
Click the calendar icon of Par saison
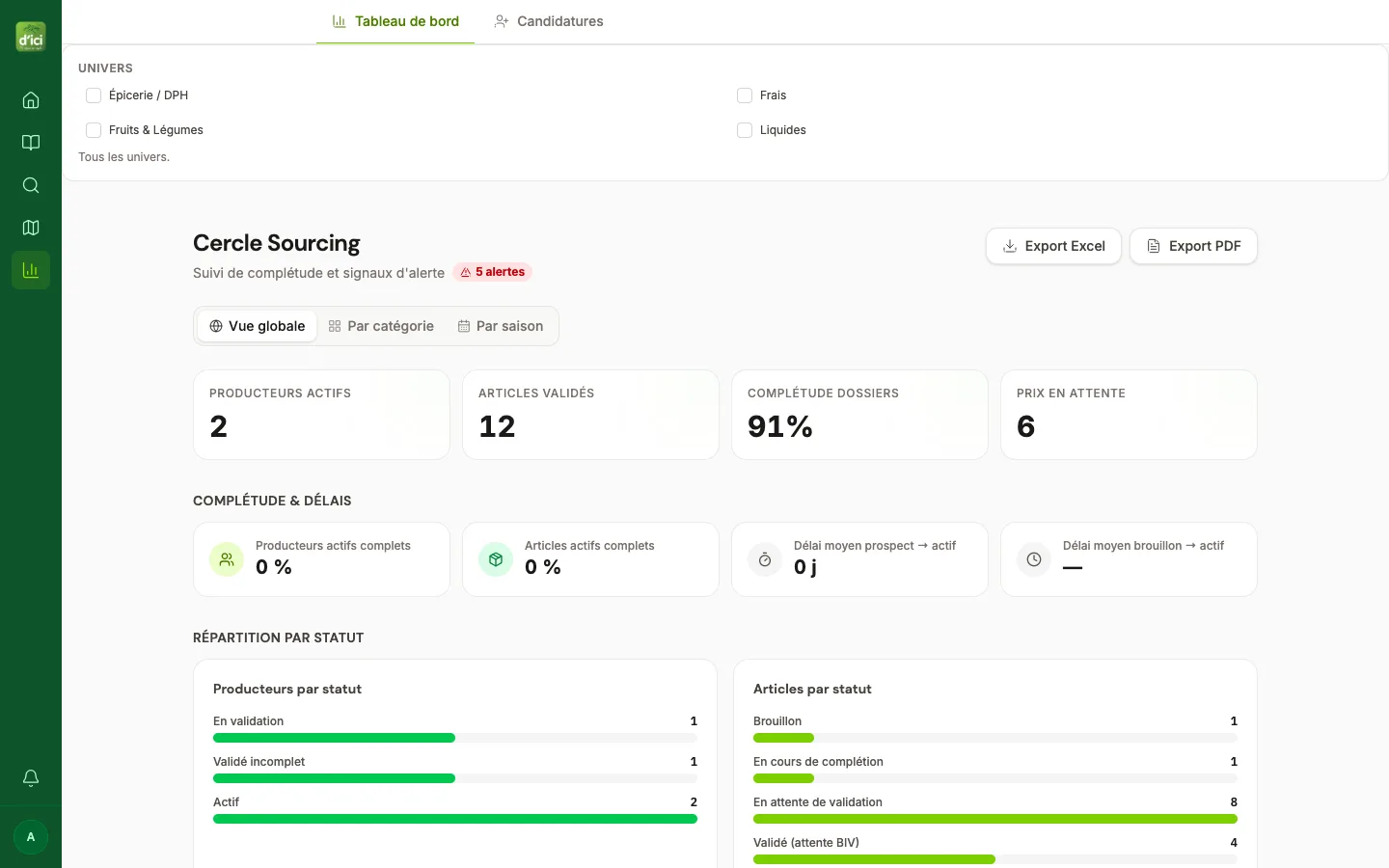click(464, 326)
